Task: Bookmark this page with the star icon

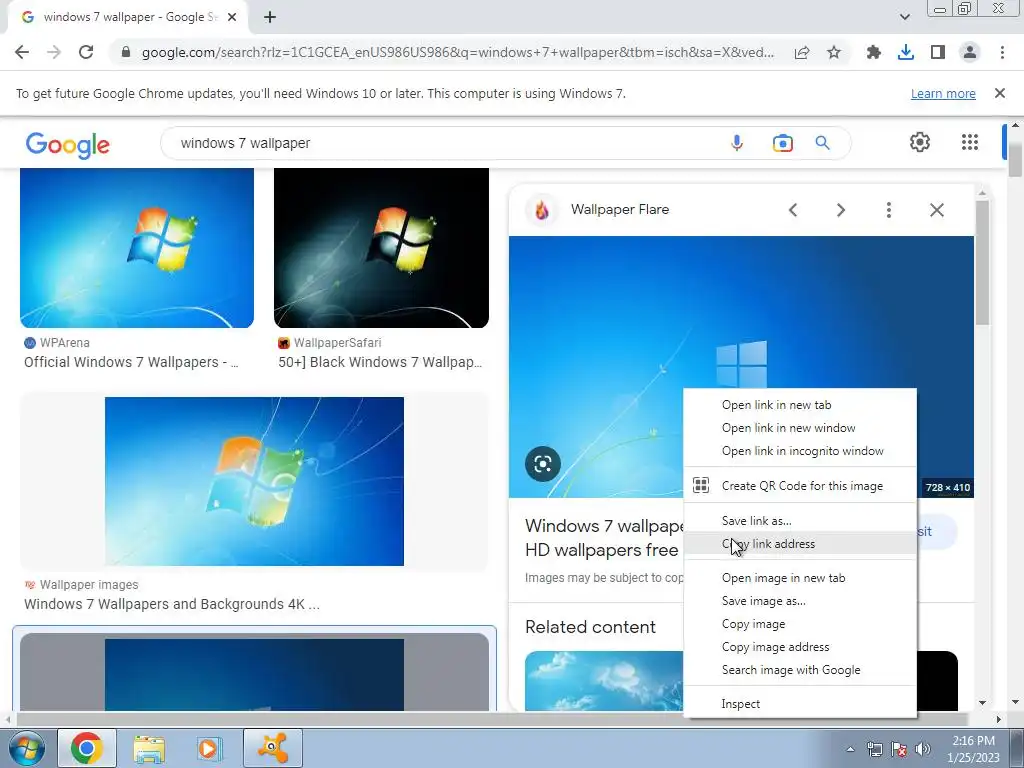Action: pos(834,52)
